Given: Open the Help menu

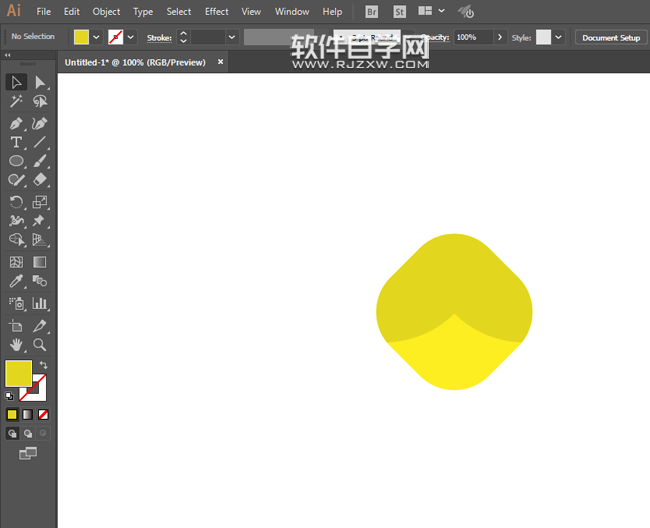Looking at the screenshot, I should tap(332, 12).
